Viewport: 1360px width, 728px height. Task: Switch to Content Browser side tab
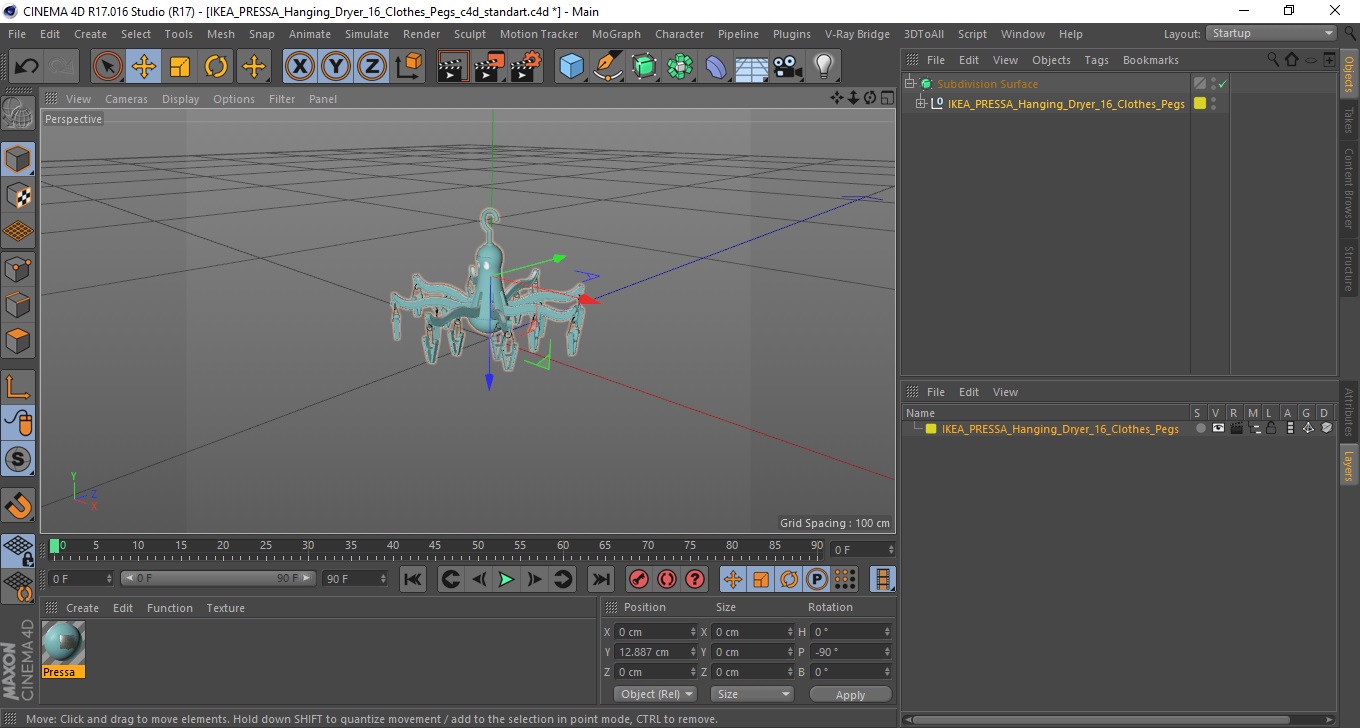coord(1349,188)
